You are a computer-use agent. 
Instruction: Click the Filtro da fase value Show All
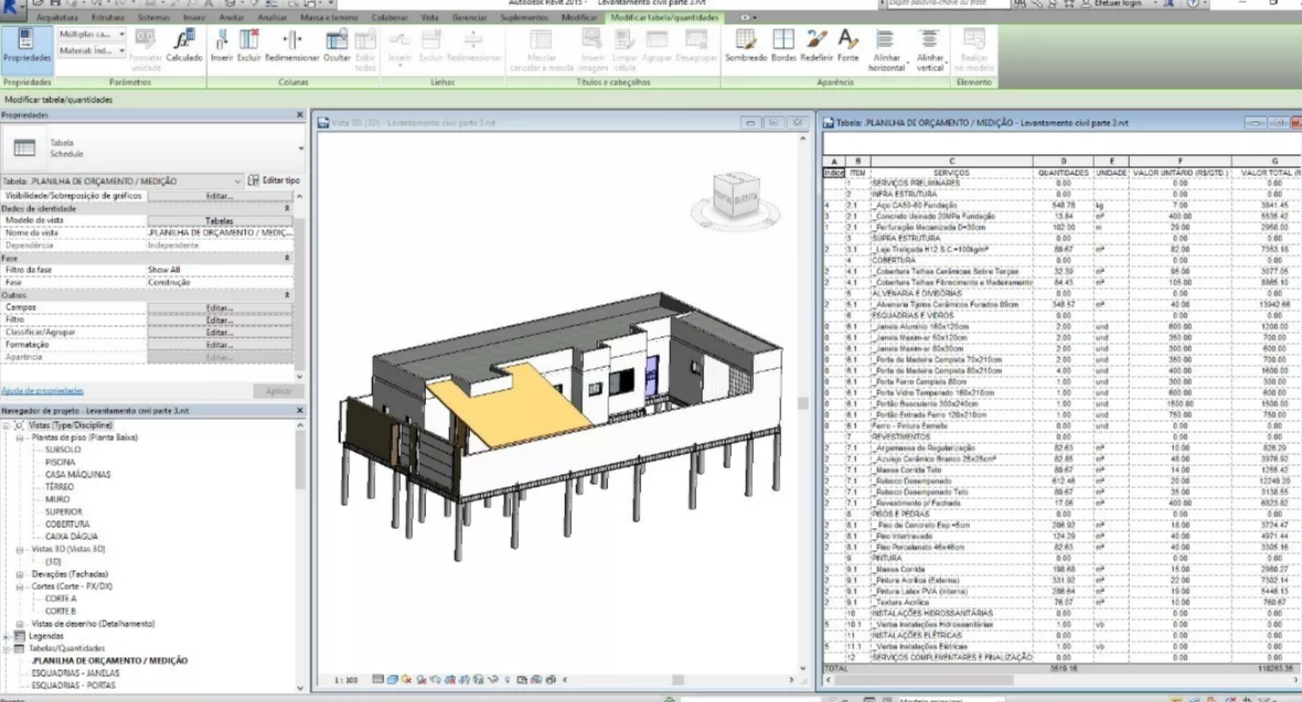pos(220,270)
